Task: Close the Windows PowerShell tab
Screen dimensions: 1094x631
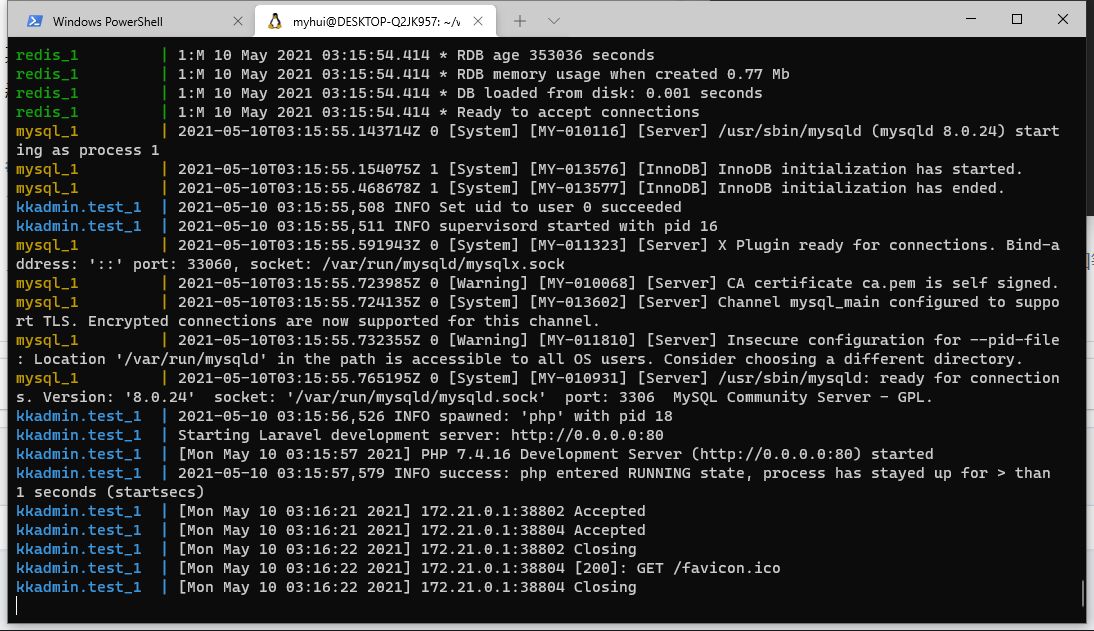Action: coord(237,20)
